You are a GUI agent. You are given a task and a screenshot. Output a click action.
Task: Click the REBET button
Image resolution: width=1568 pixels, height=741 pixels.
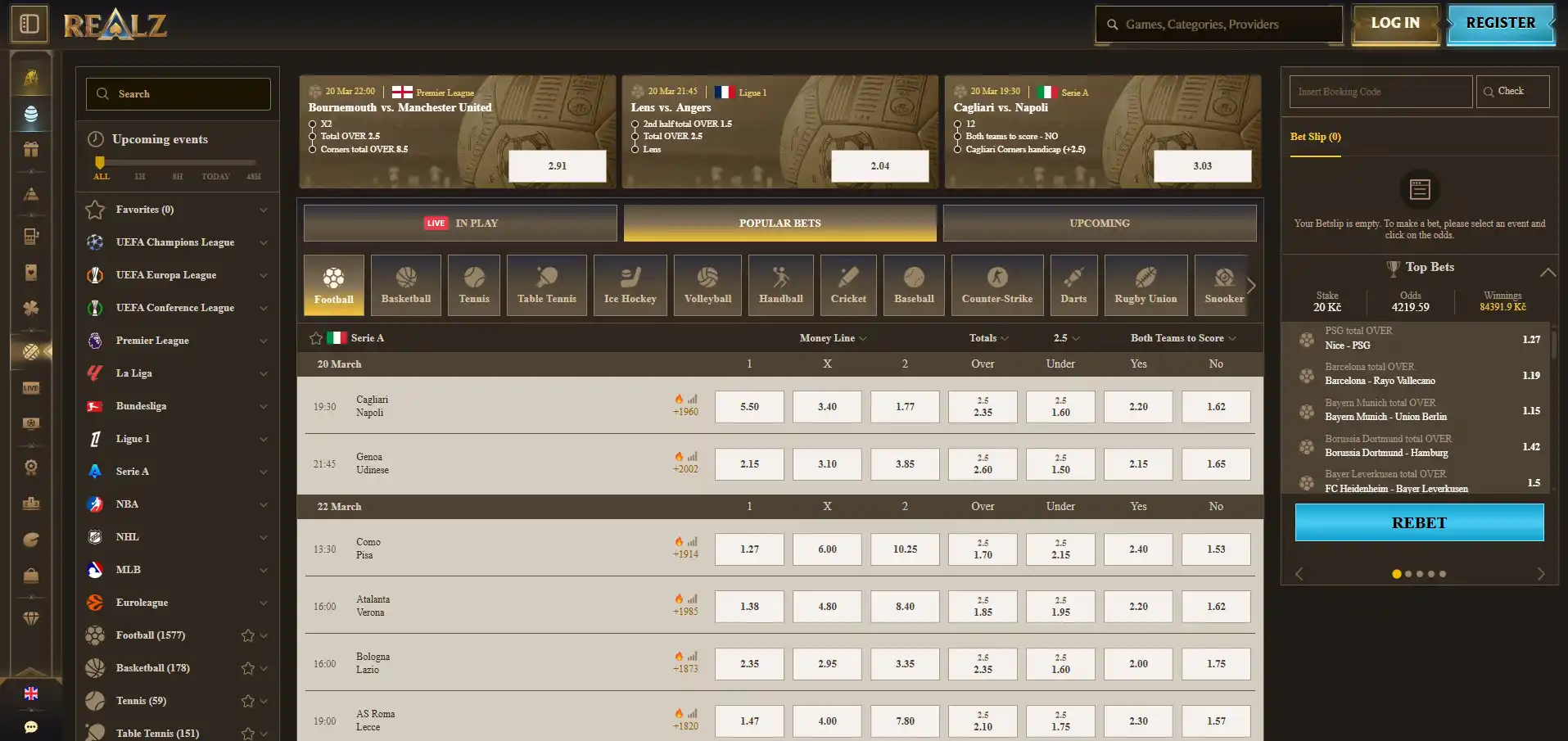[1419, 522]
